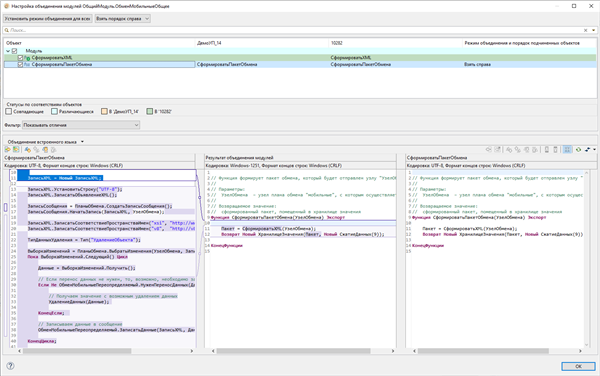Toggle the Модуль checkbox in object tree

[15, 51]
